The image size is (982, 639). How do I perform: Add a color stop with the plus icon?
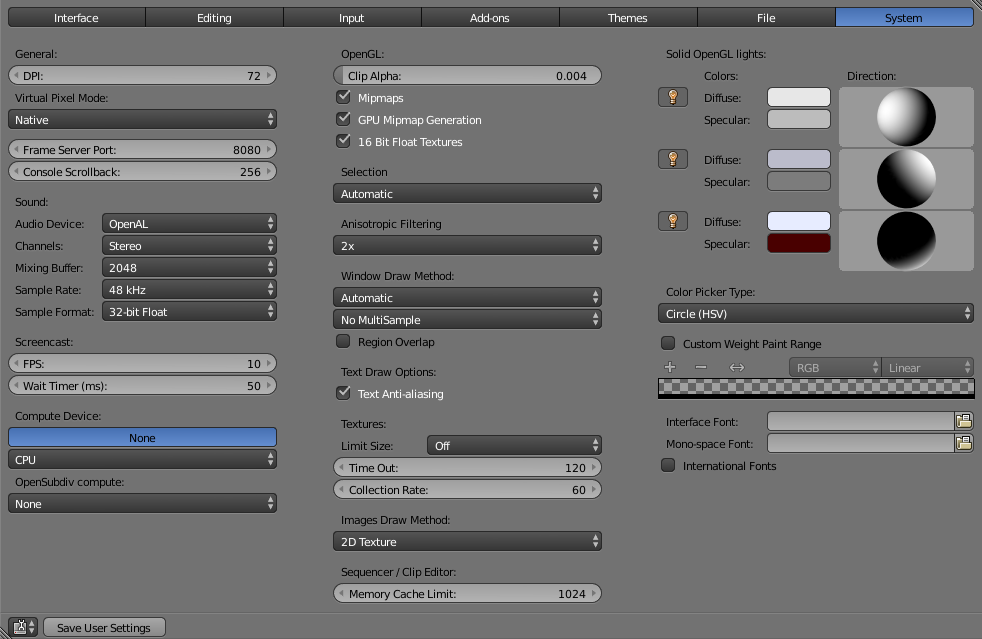[670, 367]
